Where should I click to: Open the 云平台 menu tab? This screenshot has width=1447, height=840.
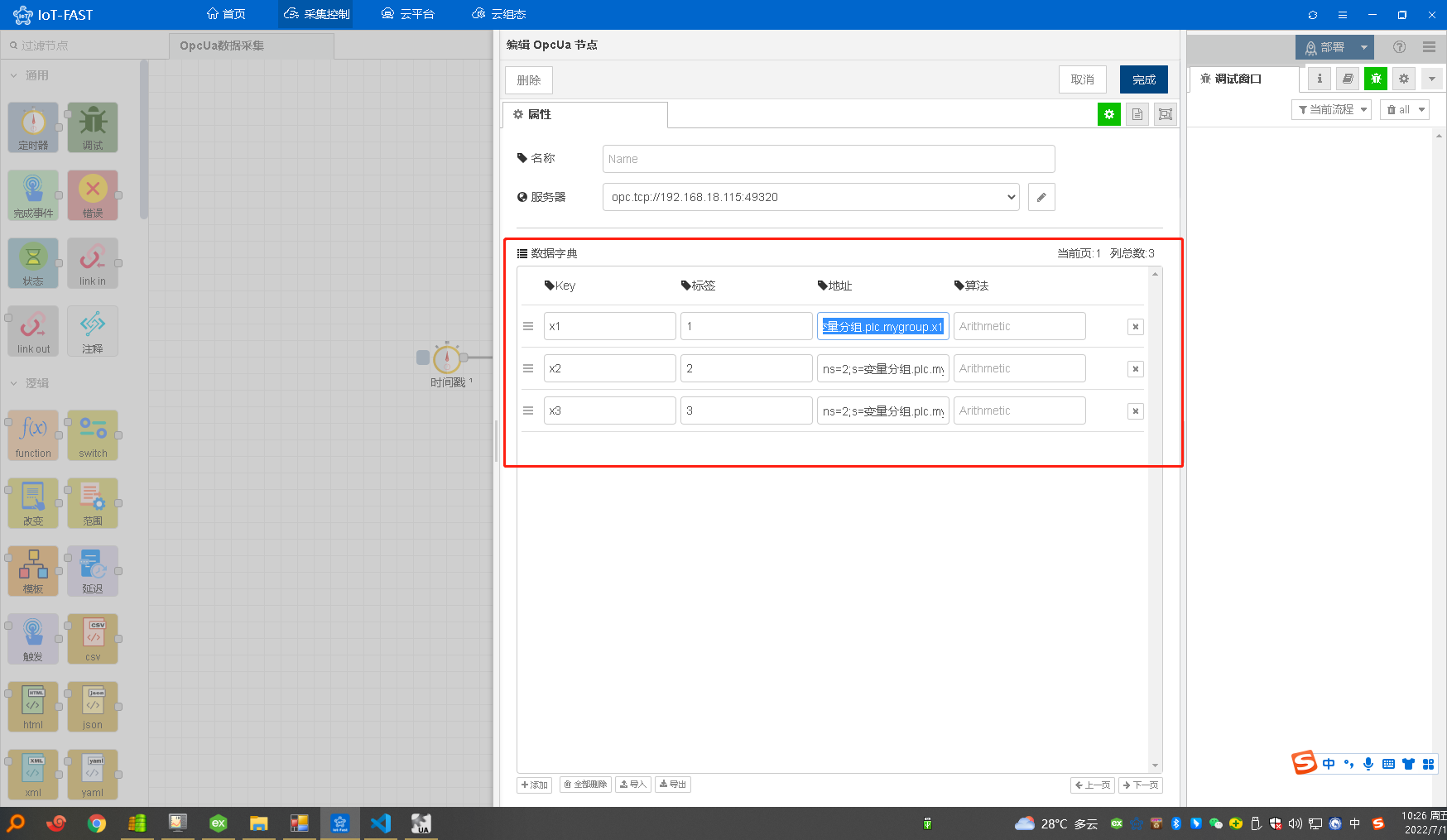click(x=408, y=14)
